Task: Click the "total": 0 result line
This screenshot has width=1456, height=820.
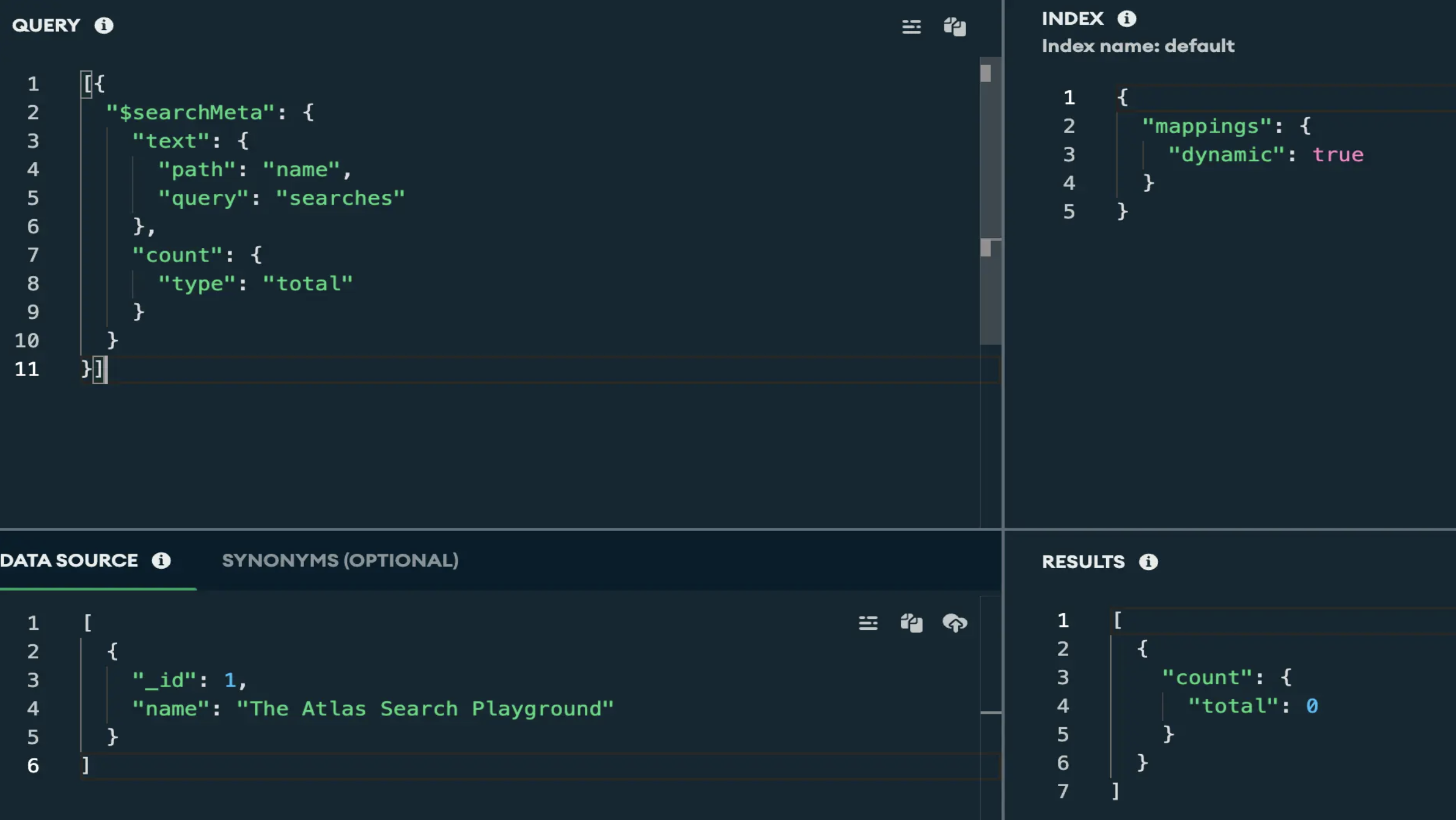Action: (1252, 706)
